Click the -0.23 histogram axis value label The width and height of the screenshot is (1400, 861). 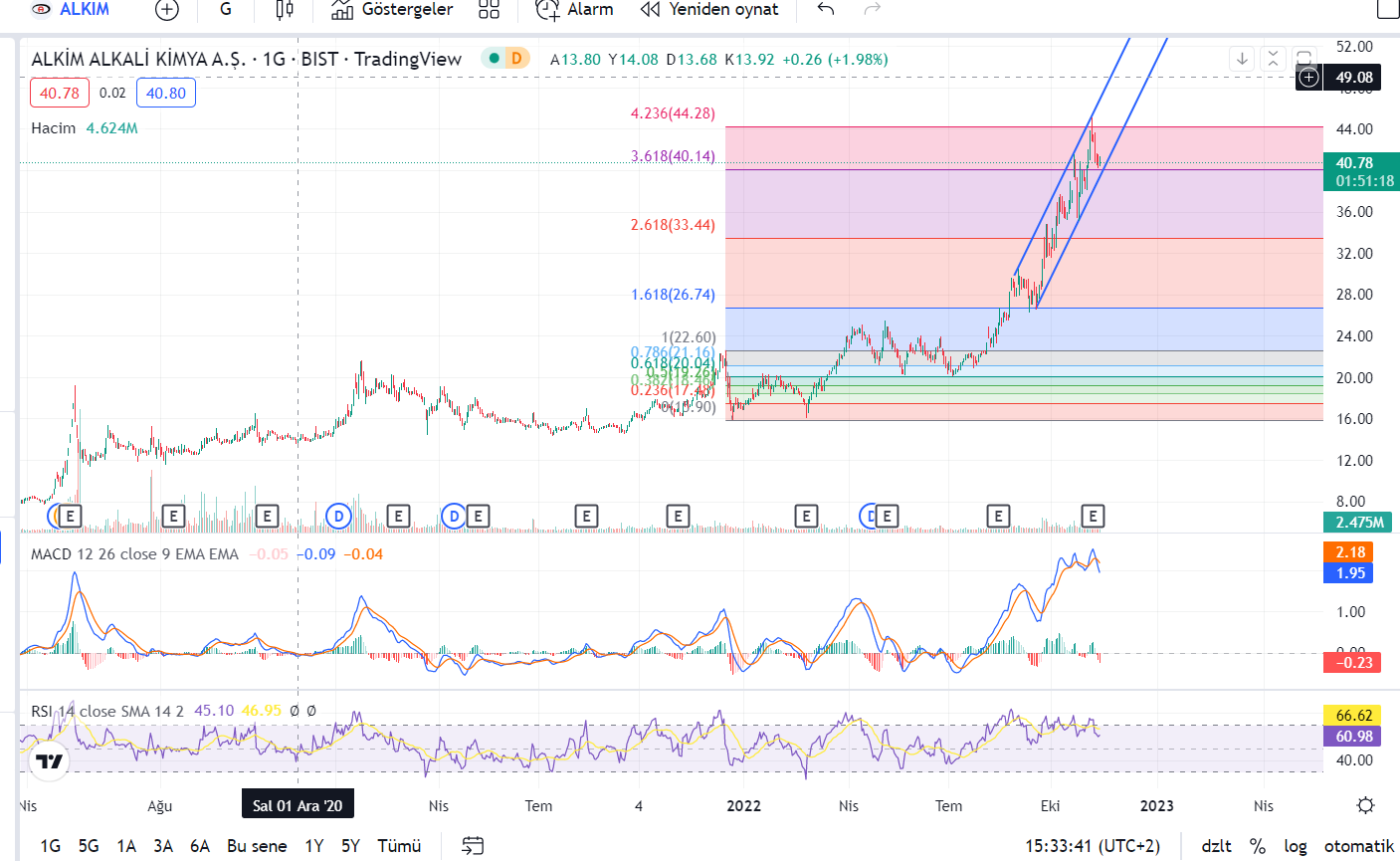tap(1352, 662)
